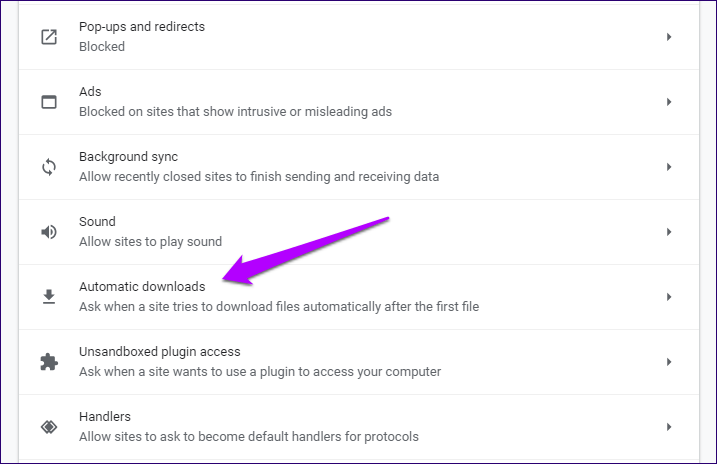Click the Handlers diamond icon
The width and height of the screenshot is (717, 464).
49,427
